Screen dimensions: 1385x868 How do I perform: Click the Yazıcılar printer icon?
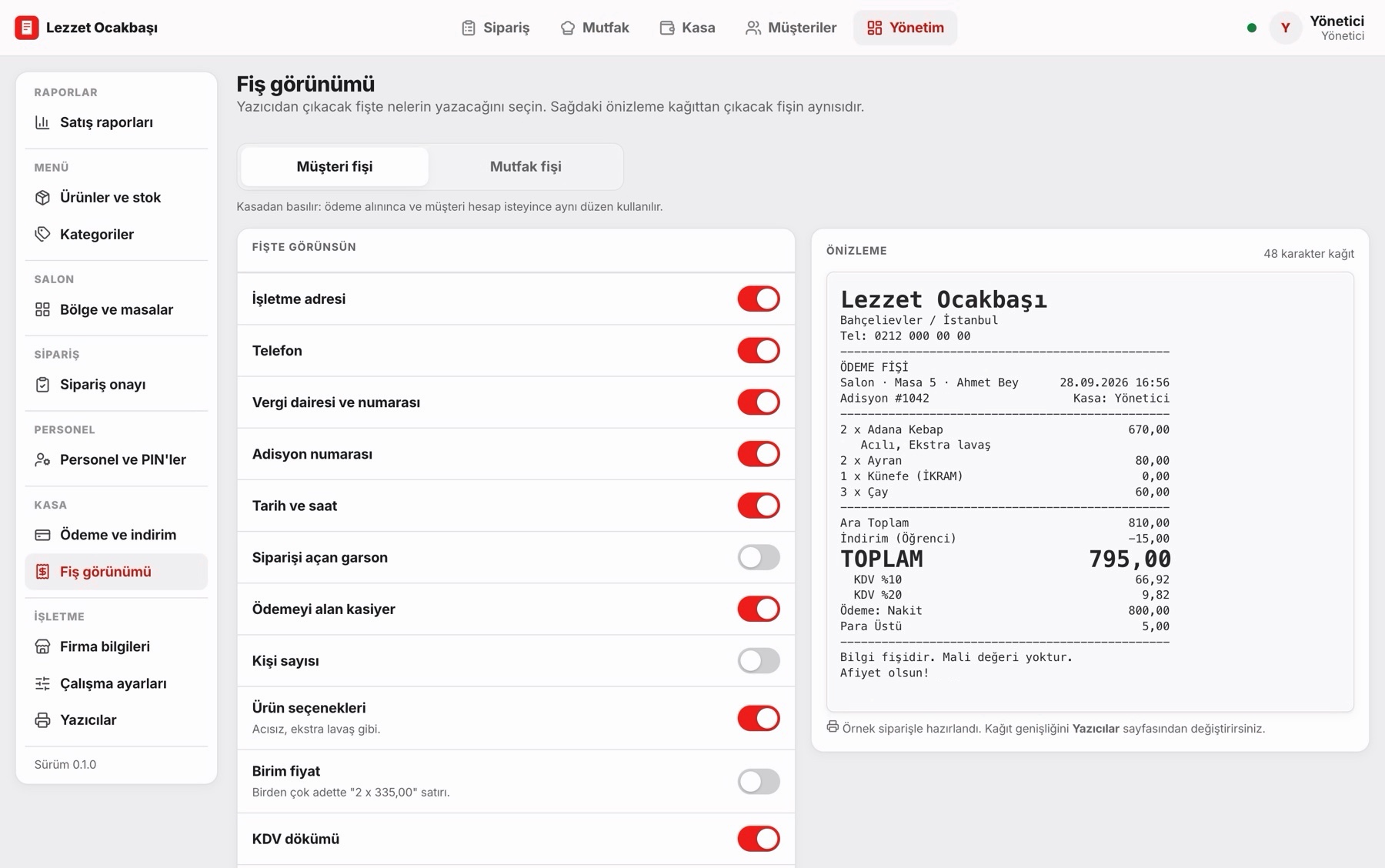[42, 720]
